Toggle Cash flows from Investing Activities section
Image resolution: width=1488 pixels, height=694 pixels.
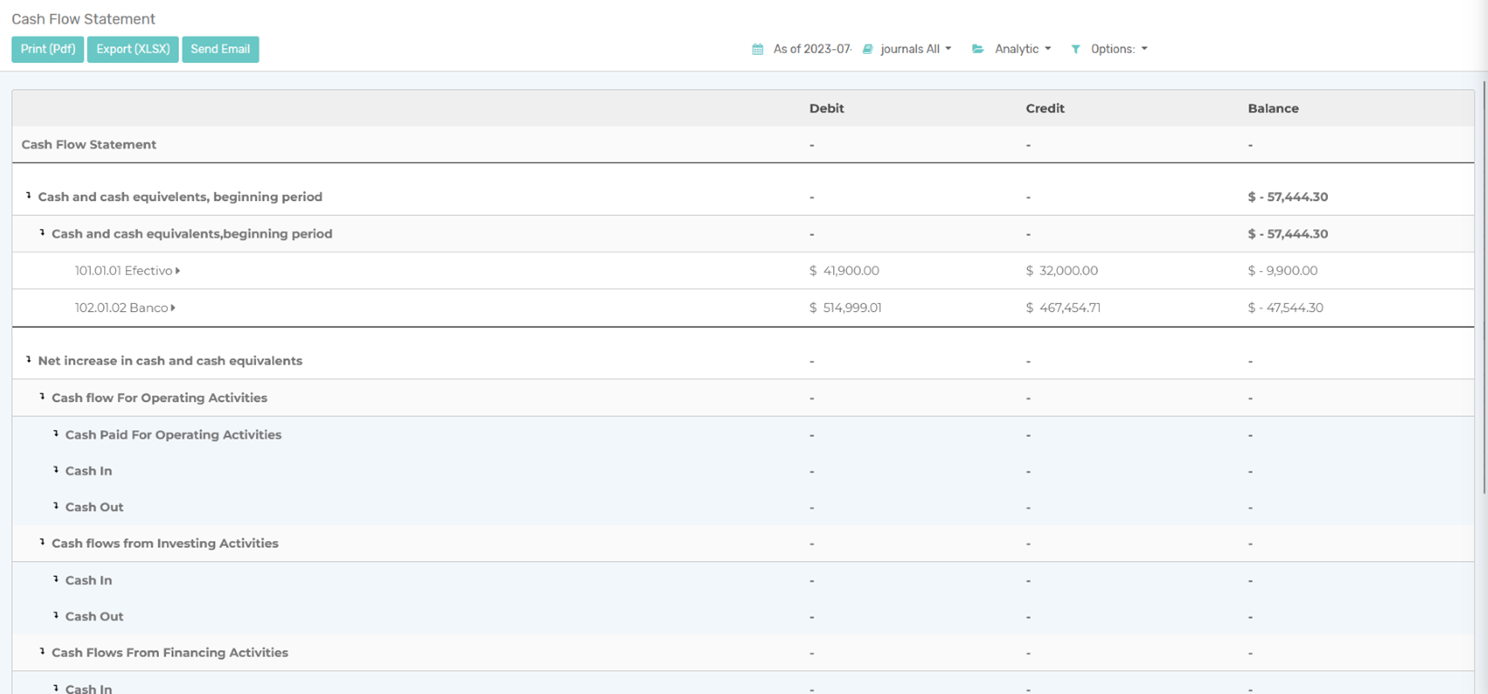[165, 544]
